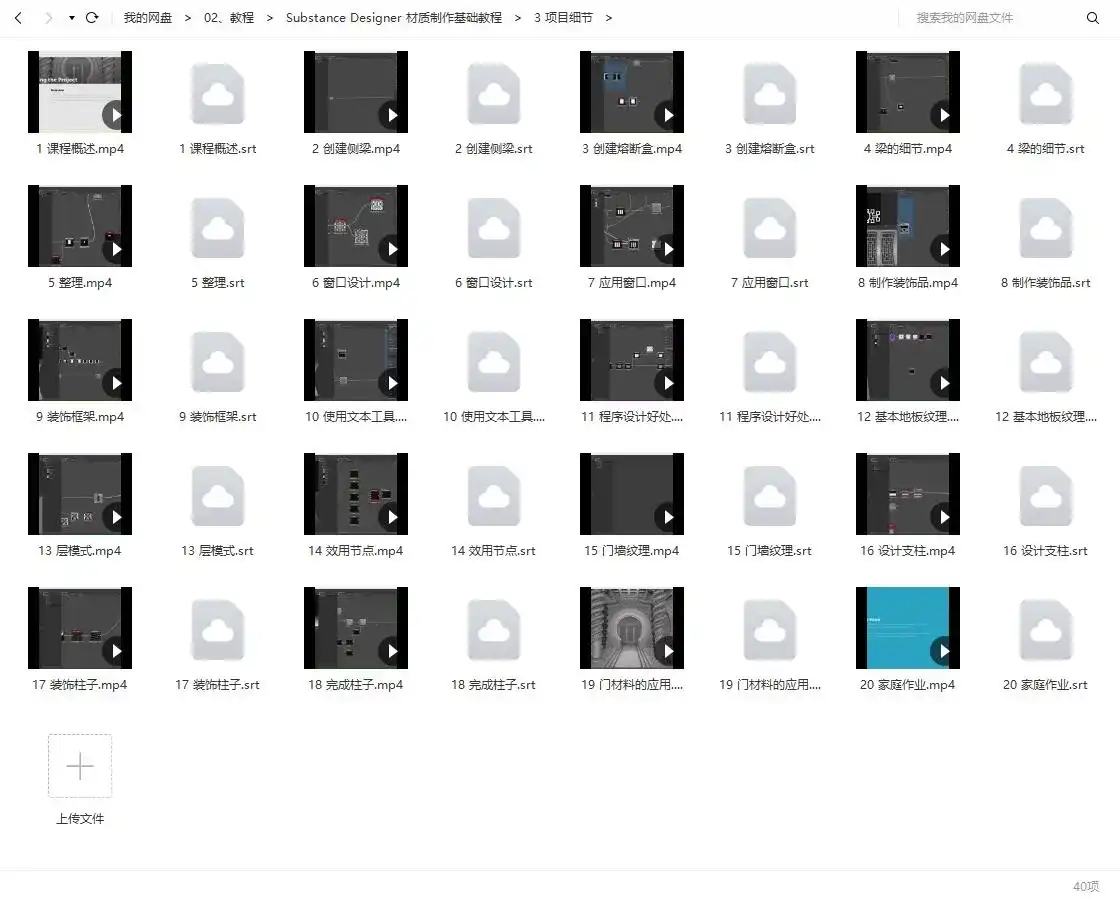This screenshot has height=903, width=1120.
Task: Select the 5 整理.srt subtitle file icon
Action: point(218,228)
